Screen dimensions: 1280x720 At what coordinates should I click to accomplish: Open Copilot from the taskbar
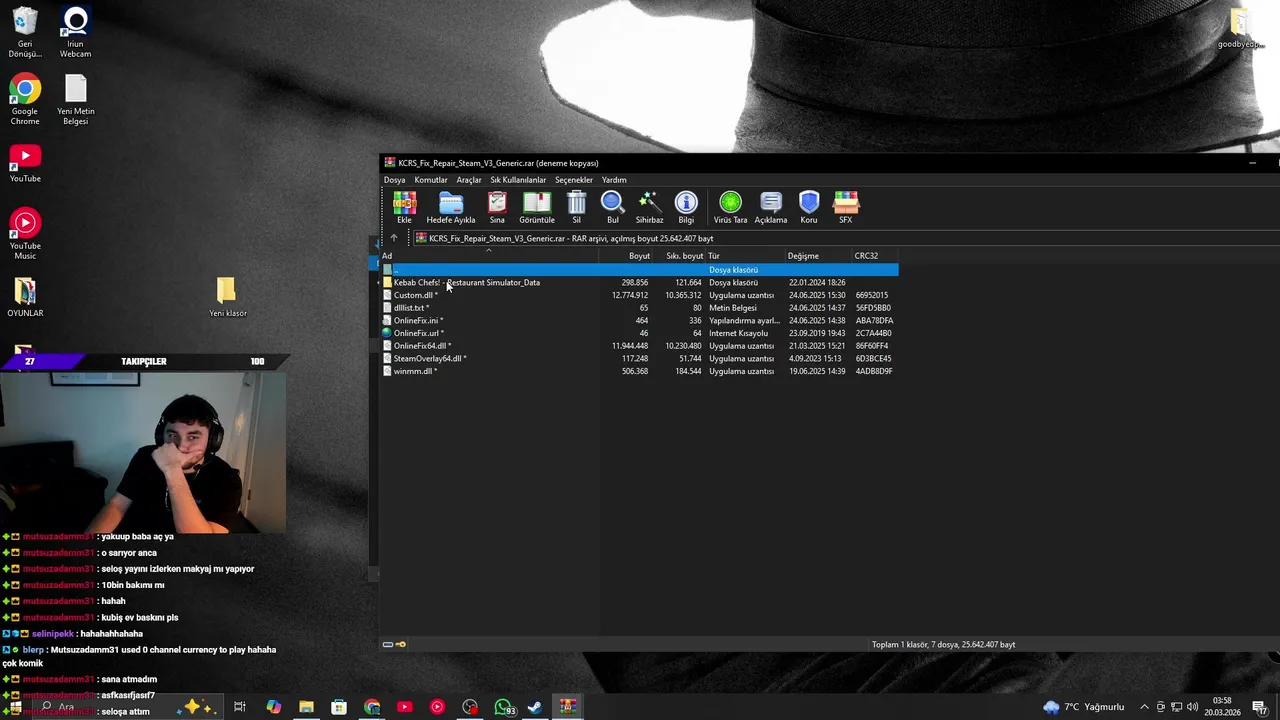point(273,707)
